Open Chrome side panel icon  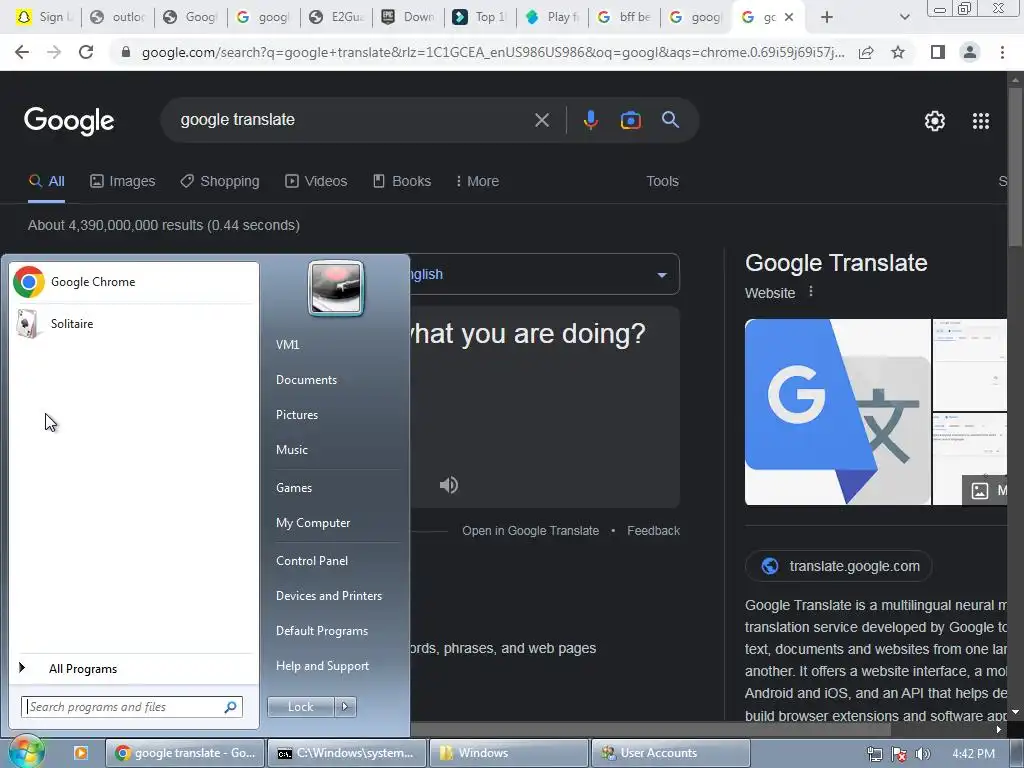pyautogui.click(x=938, y=52)
